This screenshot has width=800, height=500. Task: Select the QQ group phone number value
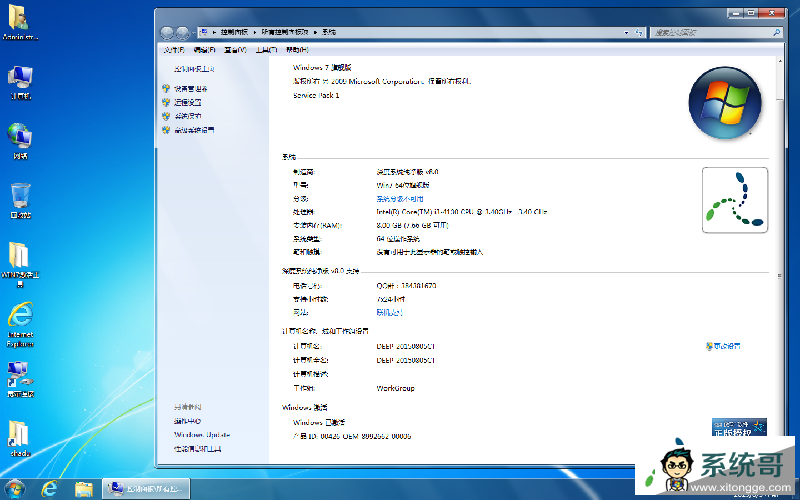point(406,286)
